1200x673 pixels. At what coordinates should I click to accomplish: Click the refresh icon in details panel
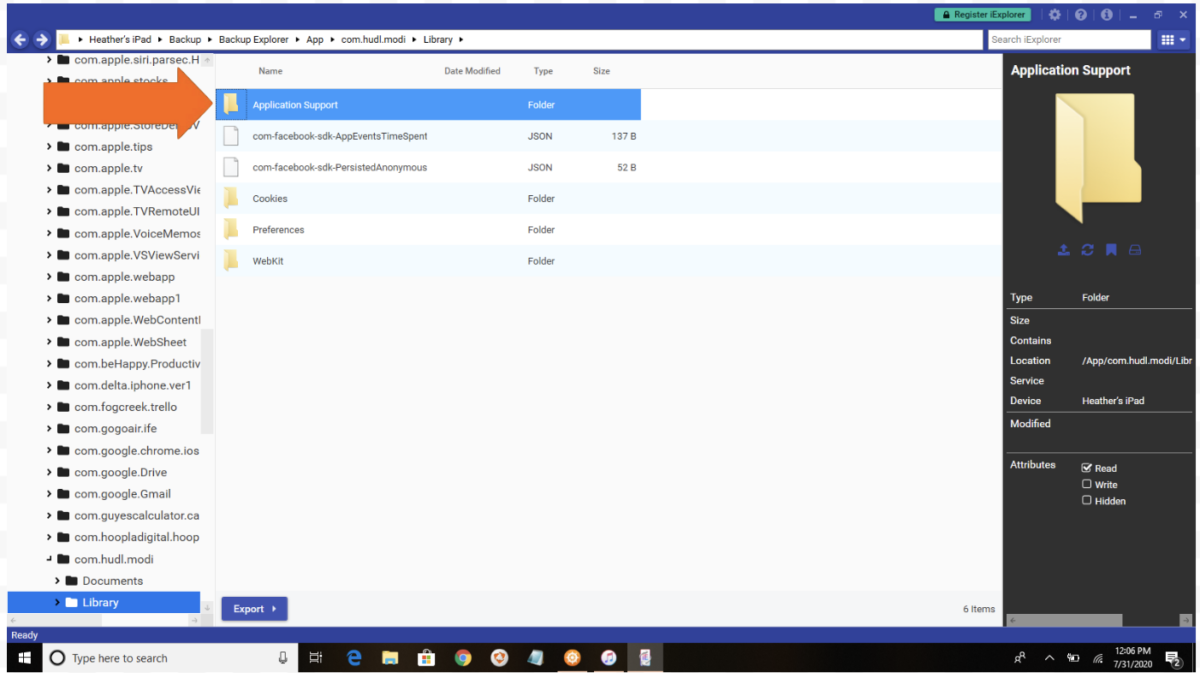(x=1087, y=250)
